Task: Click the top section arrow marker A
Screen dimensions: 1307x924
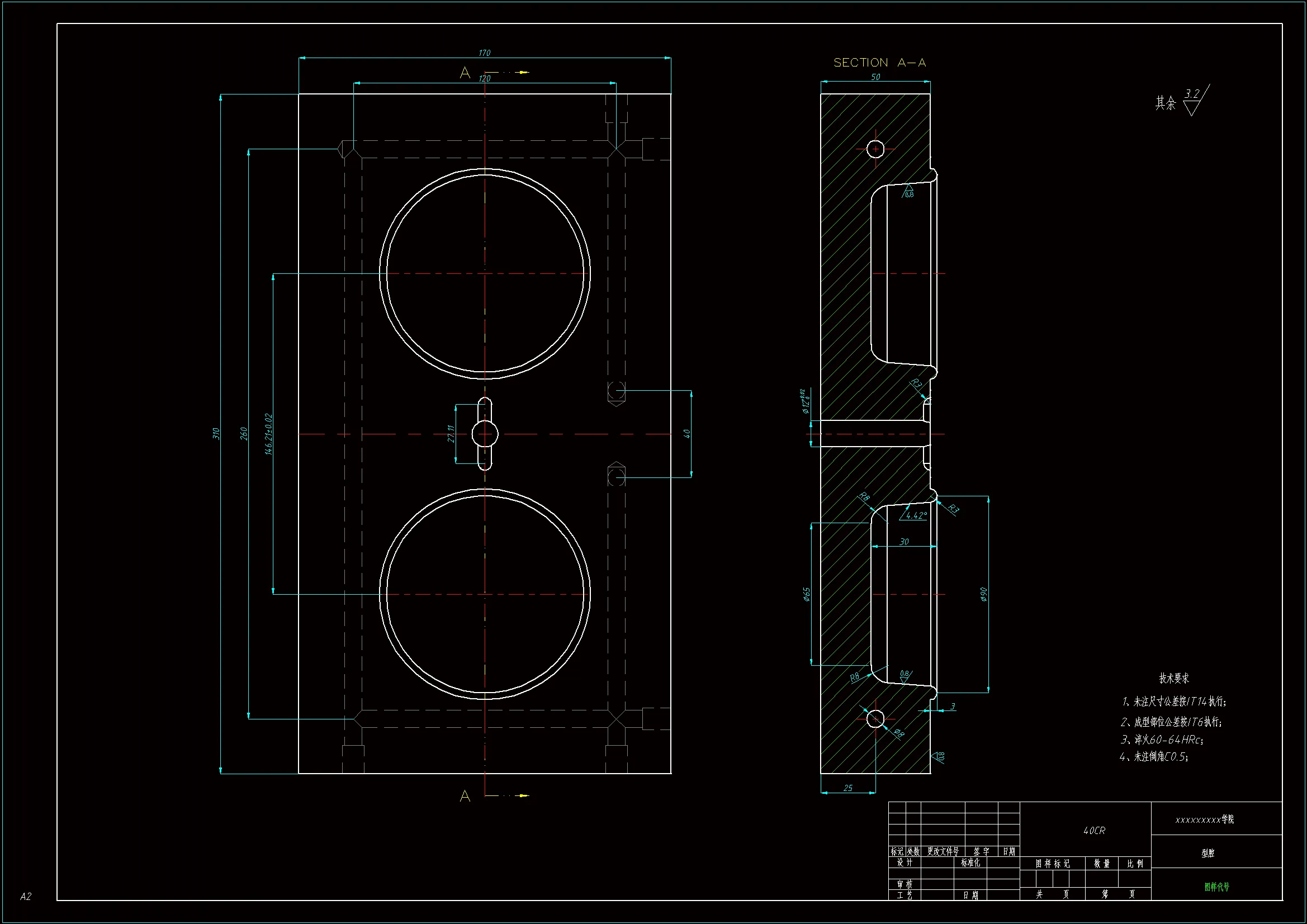Action: [465, 73]
